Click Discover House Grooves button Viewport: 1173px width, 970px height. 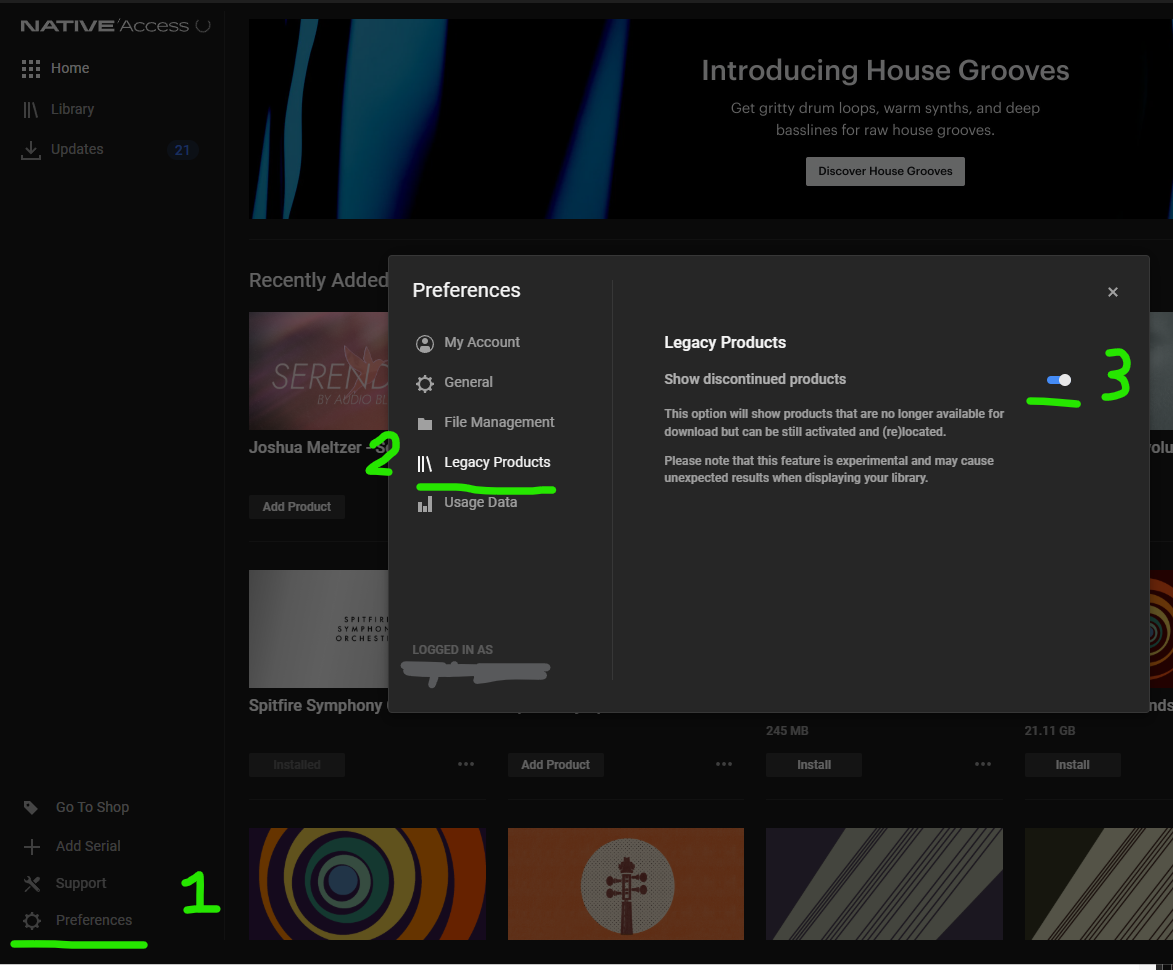point(885,171)
